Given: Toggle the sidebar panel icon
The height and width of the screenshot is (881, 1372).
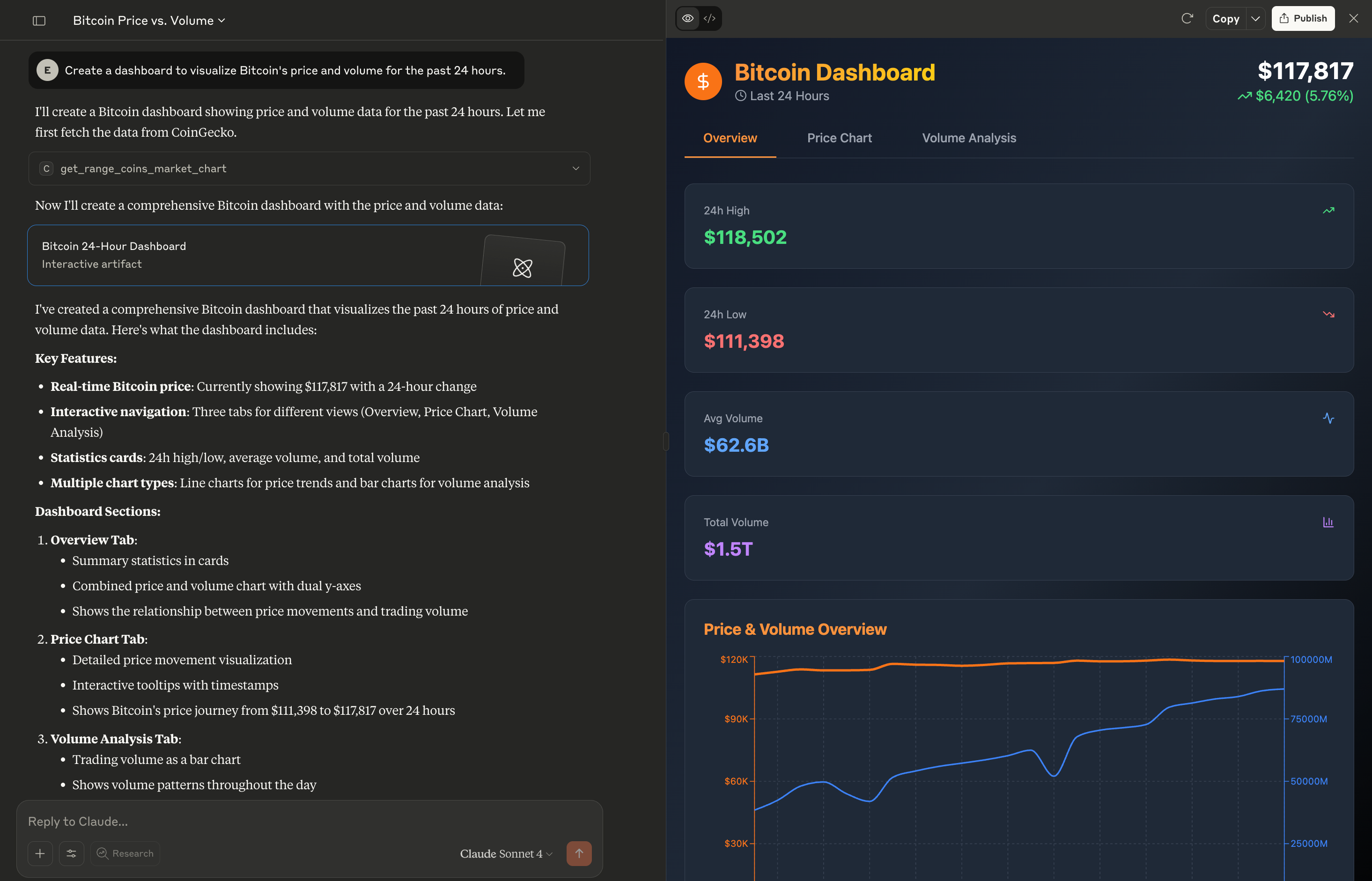Looking at the screenshot, I should [x=39, y=21].
